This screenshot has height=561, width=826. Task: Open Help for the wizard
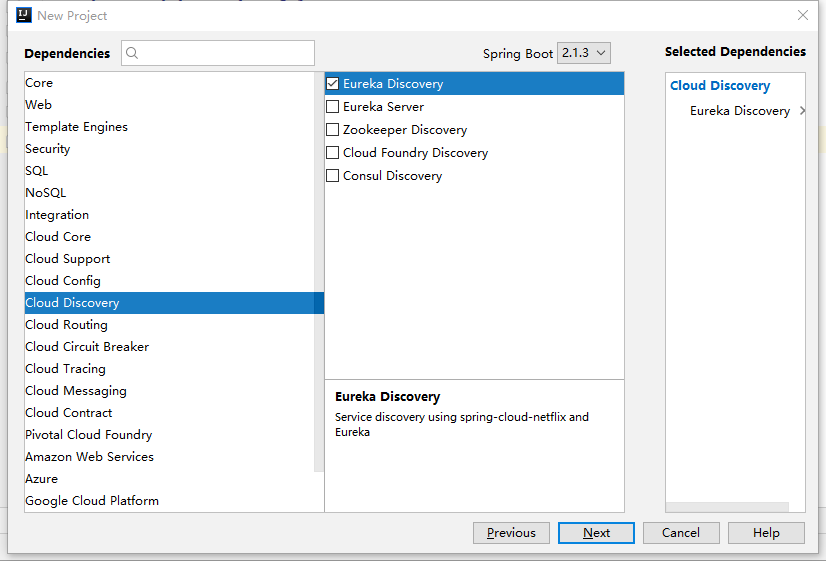[x=766, y=533]
